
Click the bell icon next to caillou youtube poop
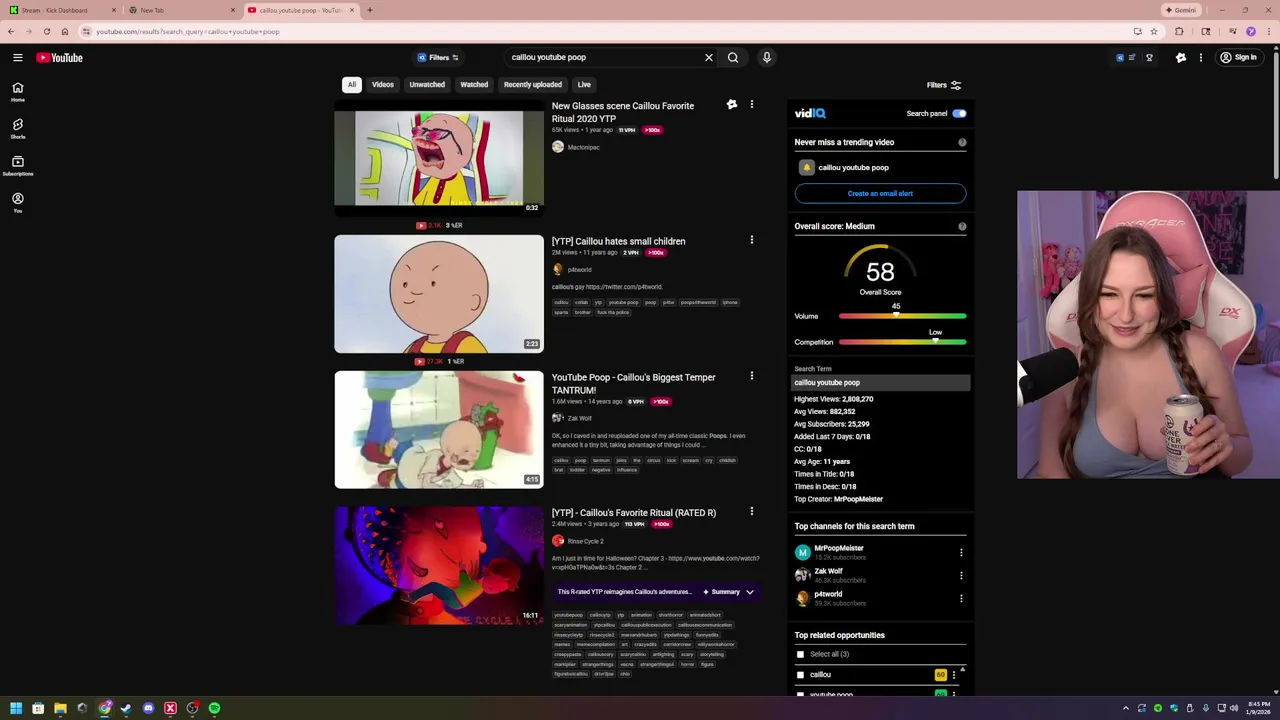pos(806,167)
